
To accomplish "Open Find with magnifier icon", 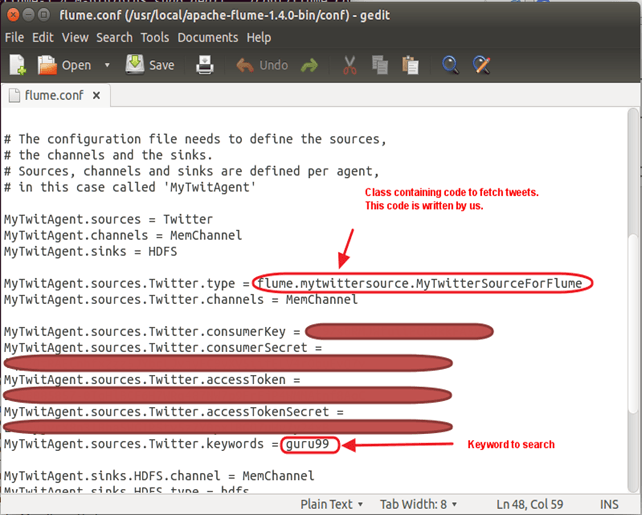I will (x=450, y=65).
